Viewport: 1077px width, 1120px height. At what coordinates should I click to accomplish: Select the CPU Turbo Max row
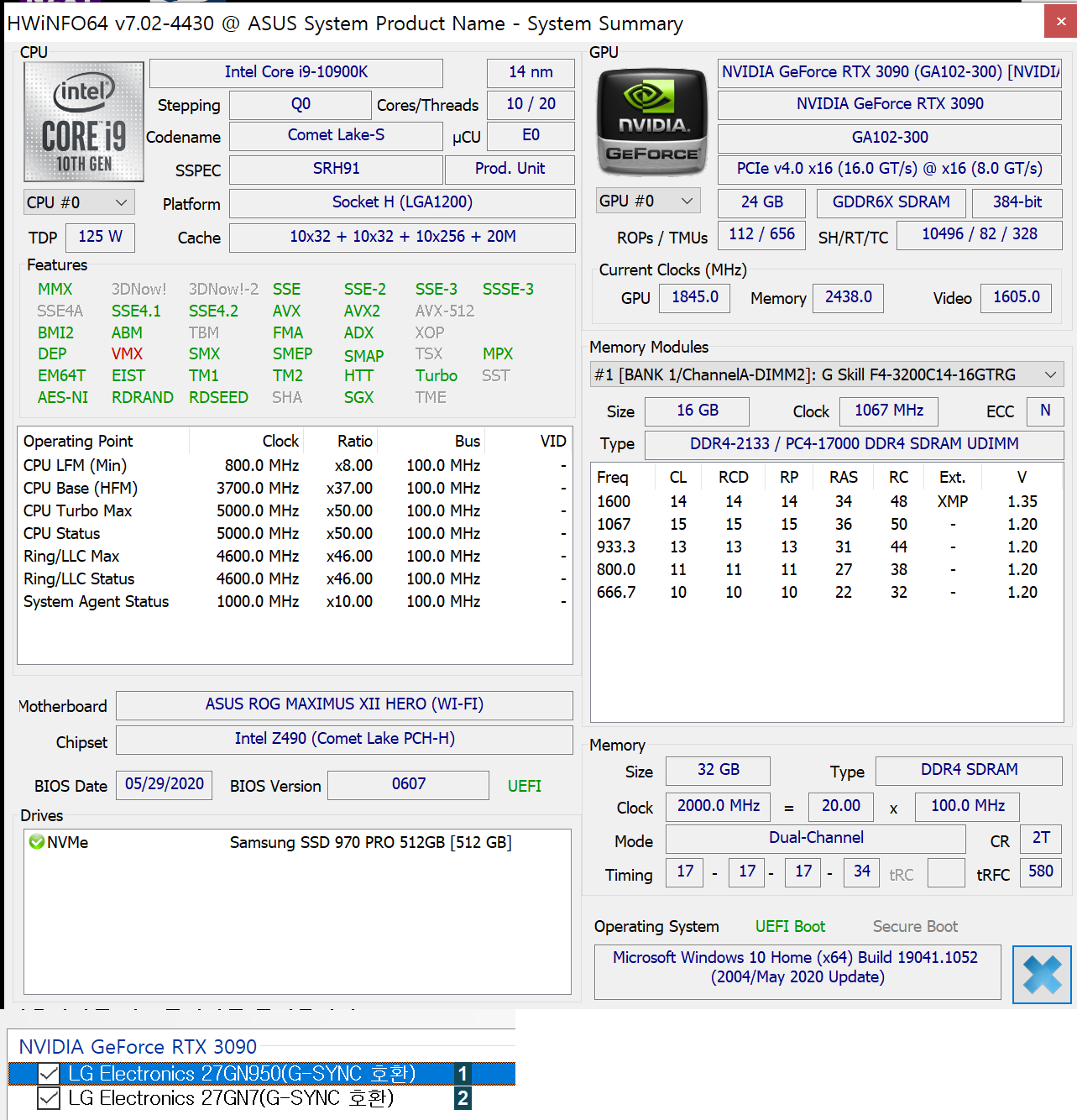(295, 511)
